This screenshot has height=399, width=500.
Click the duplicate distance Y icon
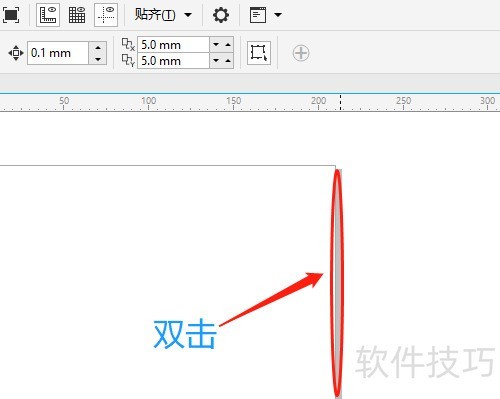[x=128, y=61]
